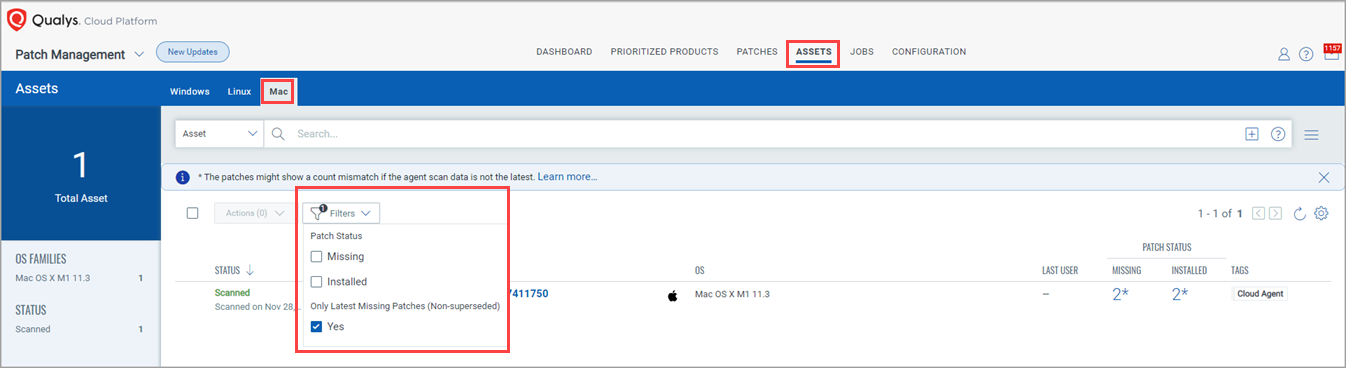Check the Missing patch status filter
Screen dimensions: 1346x368
point(316,256)
